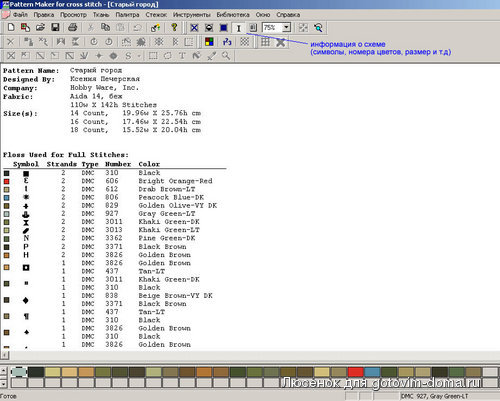Expand the 75% zoom dropdown

click(x=287, y=28)
